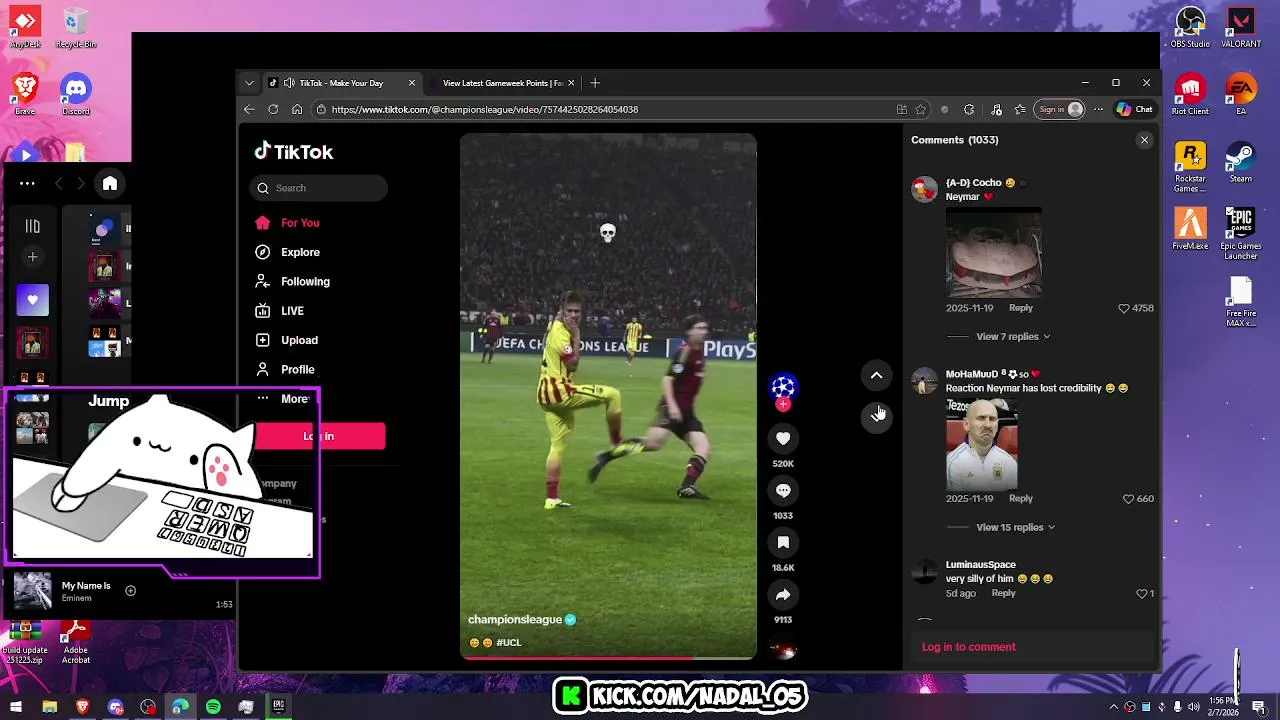Open AnyDesk desktop shortcut
Screen dimensions: 1280x720
(25, 28)
